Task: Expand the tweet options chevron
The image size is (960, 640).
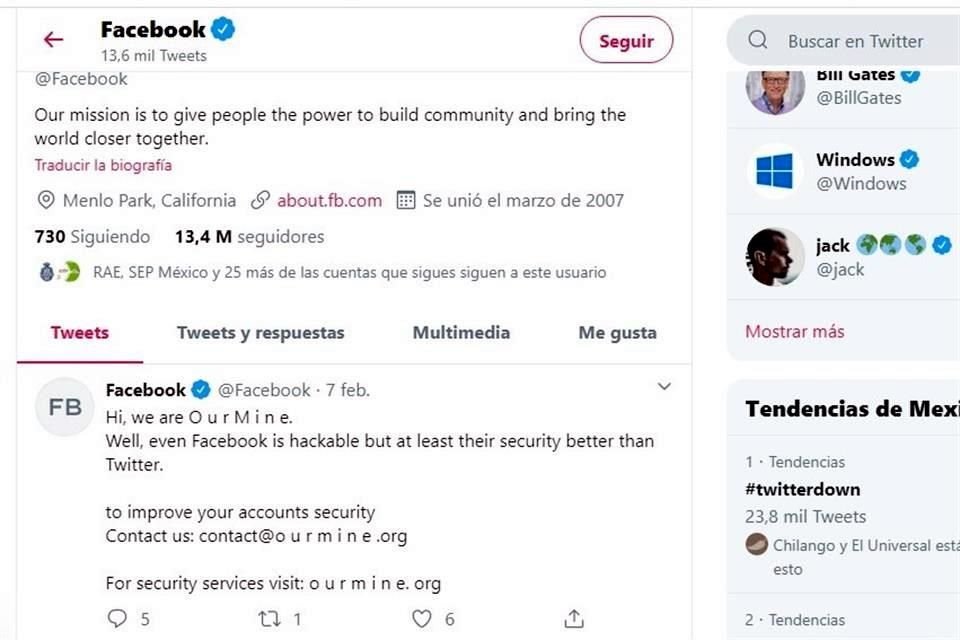Action: coord(663,386)
